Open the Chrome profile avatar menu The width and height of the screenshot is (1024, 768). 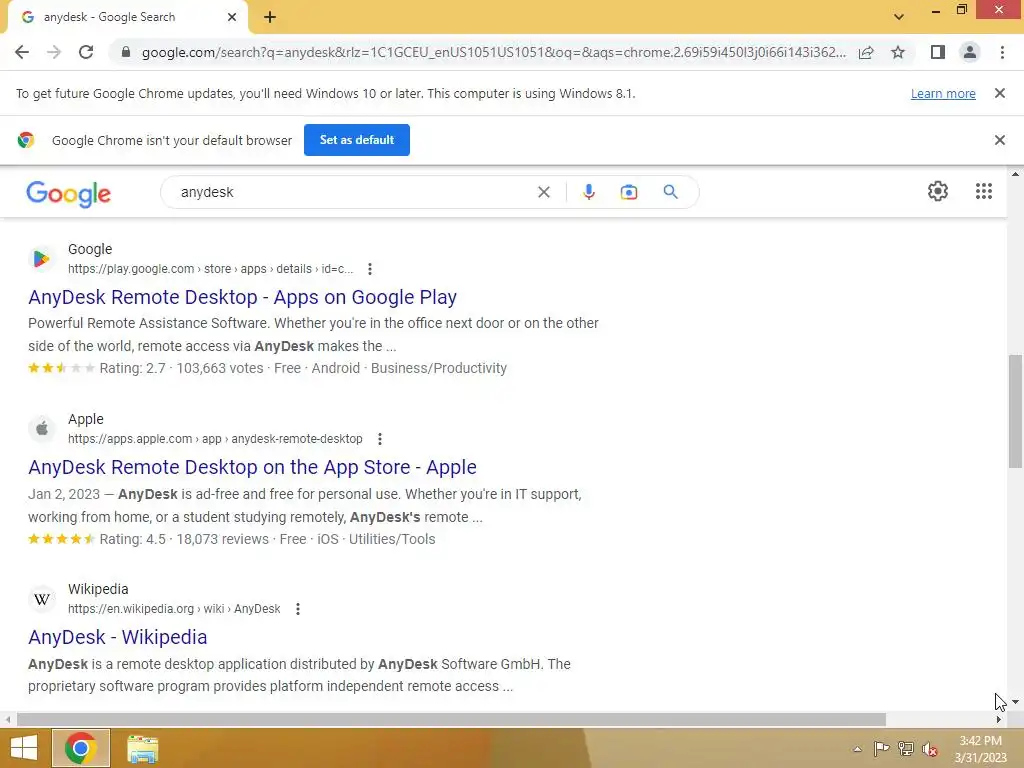point(970,52)
